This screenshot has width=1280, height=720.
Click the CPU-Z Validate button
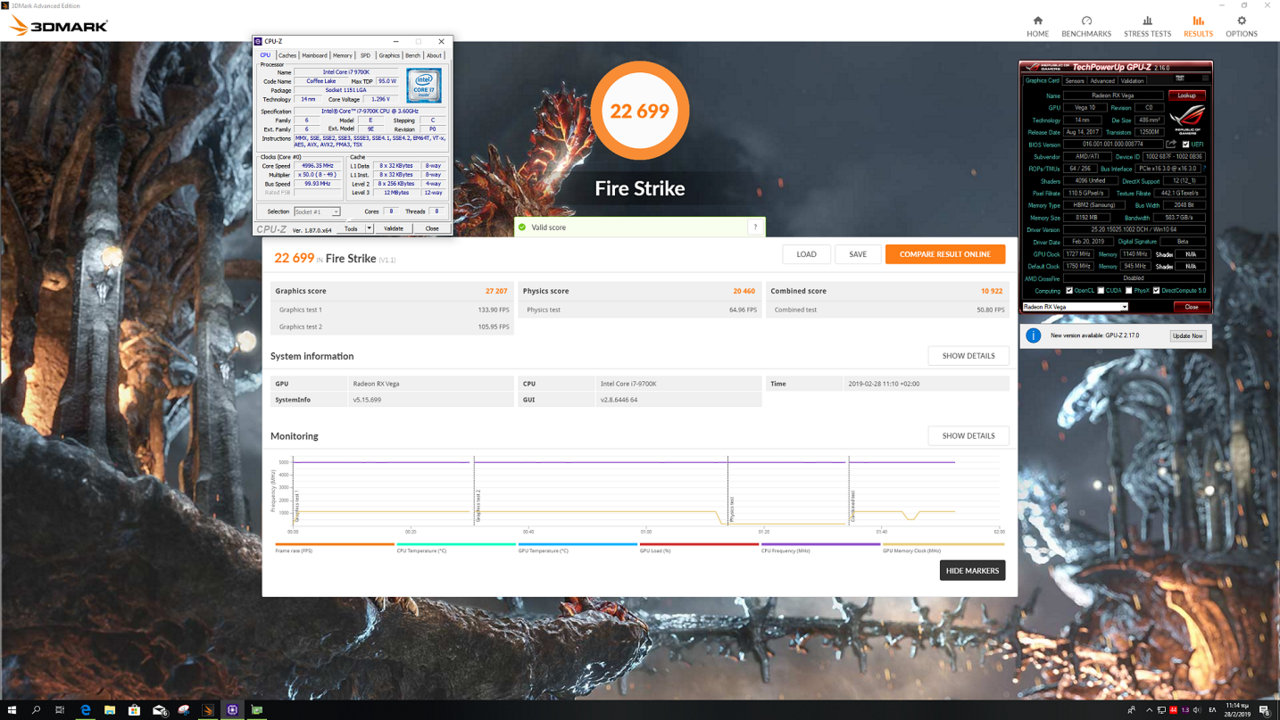[394, 229]
